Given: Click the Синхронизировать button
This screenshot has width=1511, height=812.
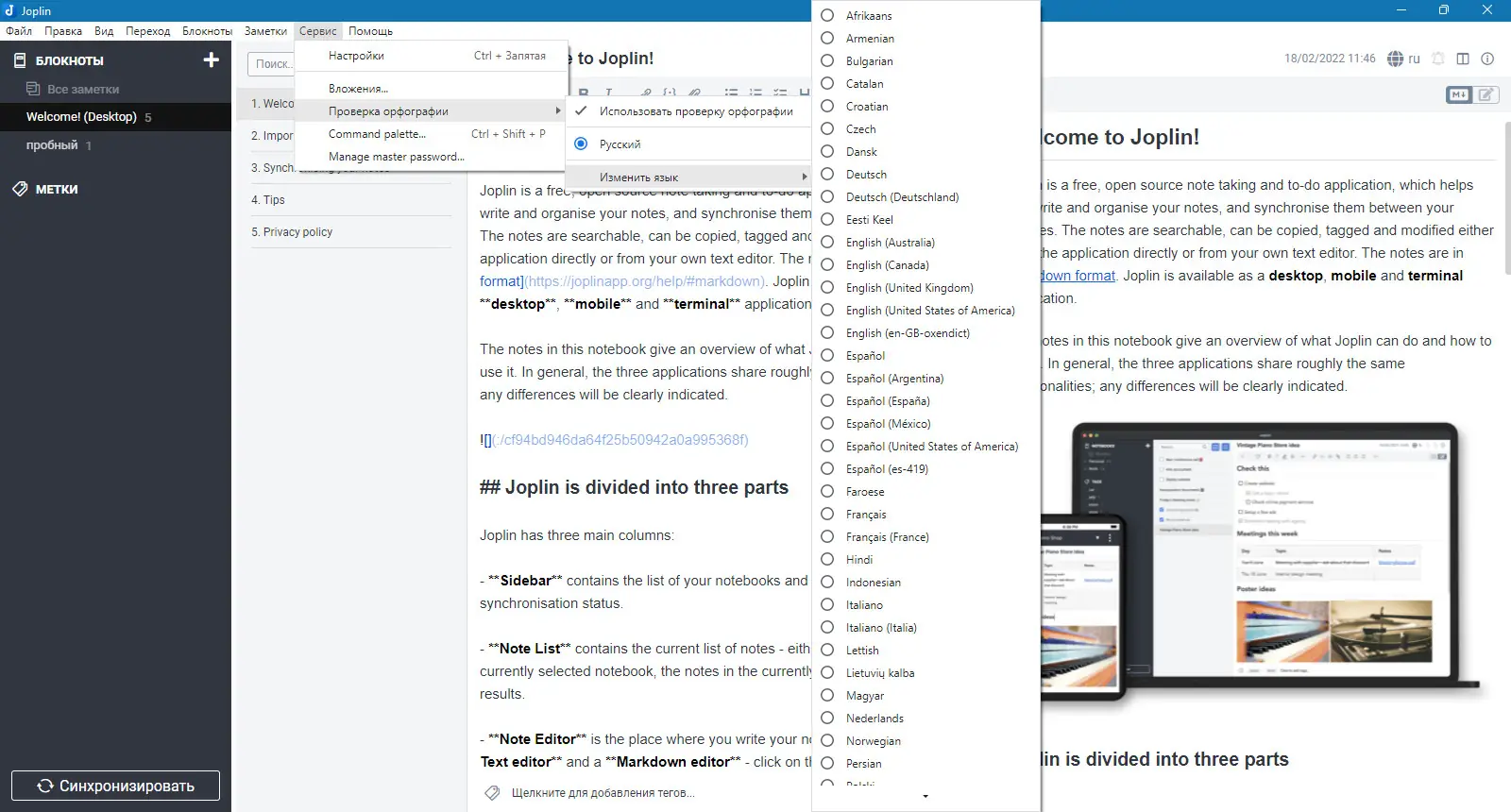Looking at the screenshot, I should tap(115, 787).
